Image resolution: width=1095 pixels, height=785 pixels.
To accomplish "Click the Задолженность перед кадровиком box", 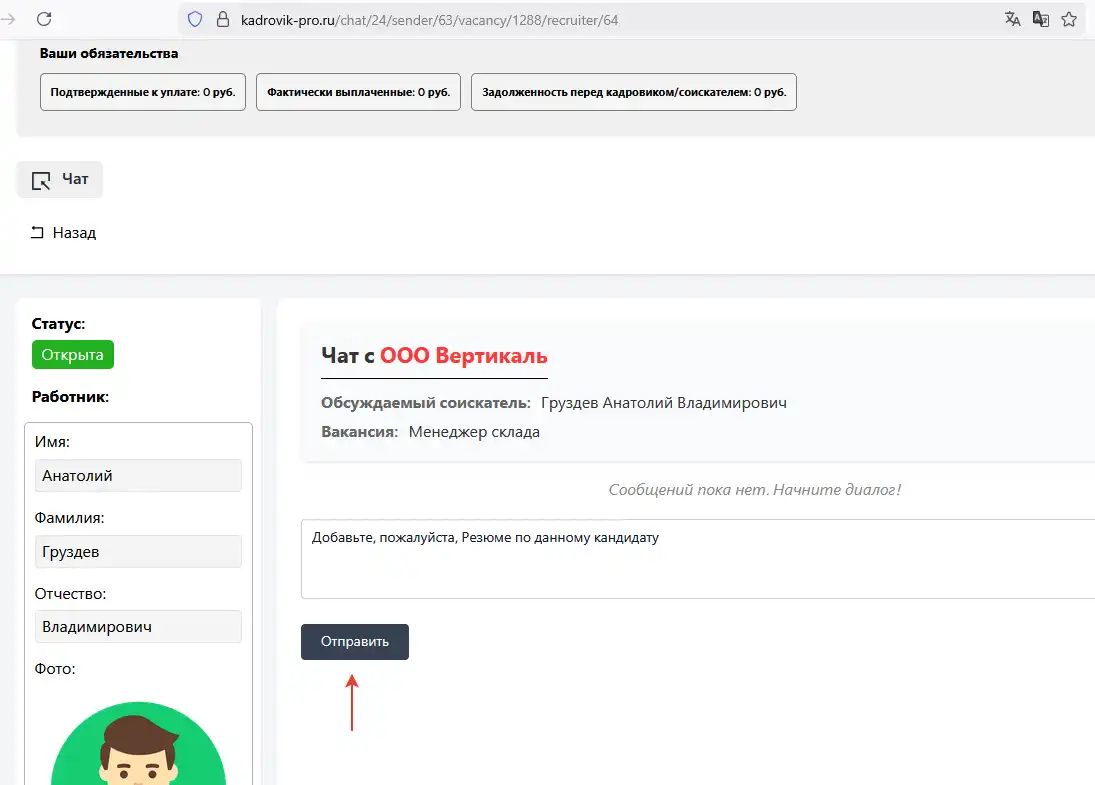I will click(634, 92).
